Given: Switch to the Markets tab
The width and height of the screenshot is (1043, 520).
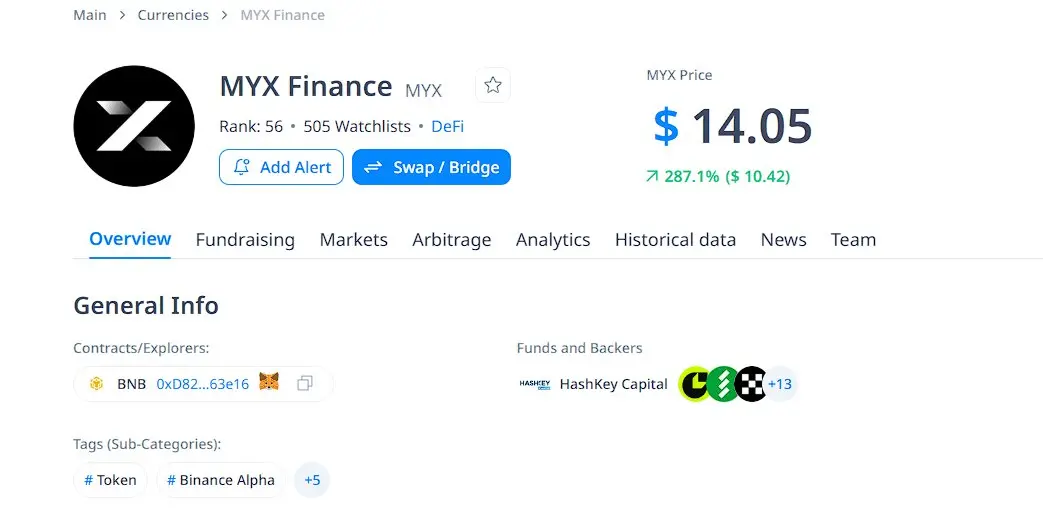Looking at the screenshot, I should [x=354, y=239].
